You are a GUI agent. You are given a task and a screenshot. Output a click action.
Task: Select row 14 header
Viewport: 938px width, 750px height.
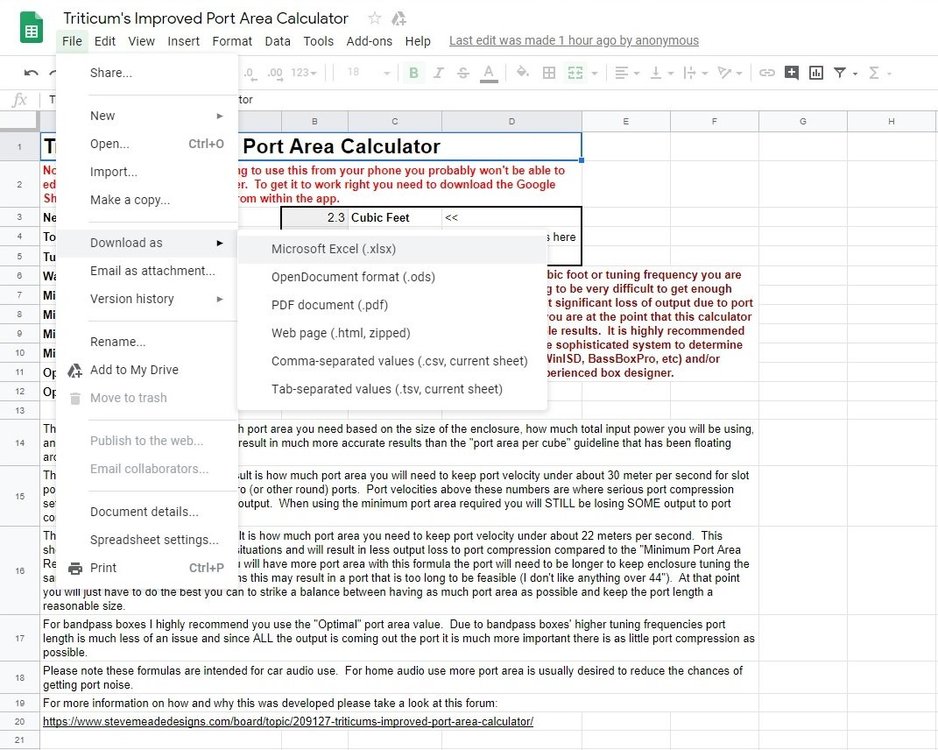[x=20, y=443]
